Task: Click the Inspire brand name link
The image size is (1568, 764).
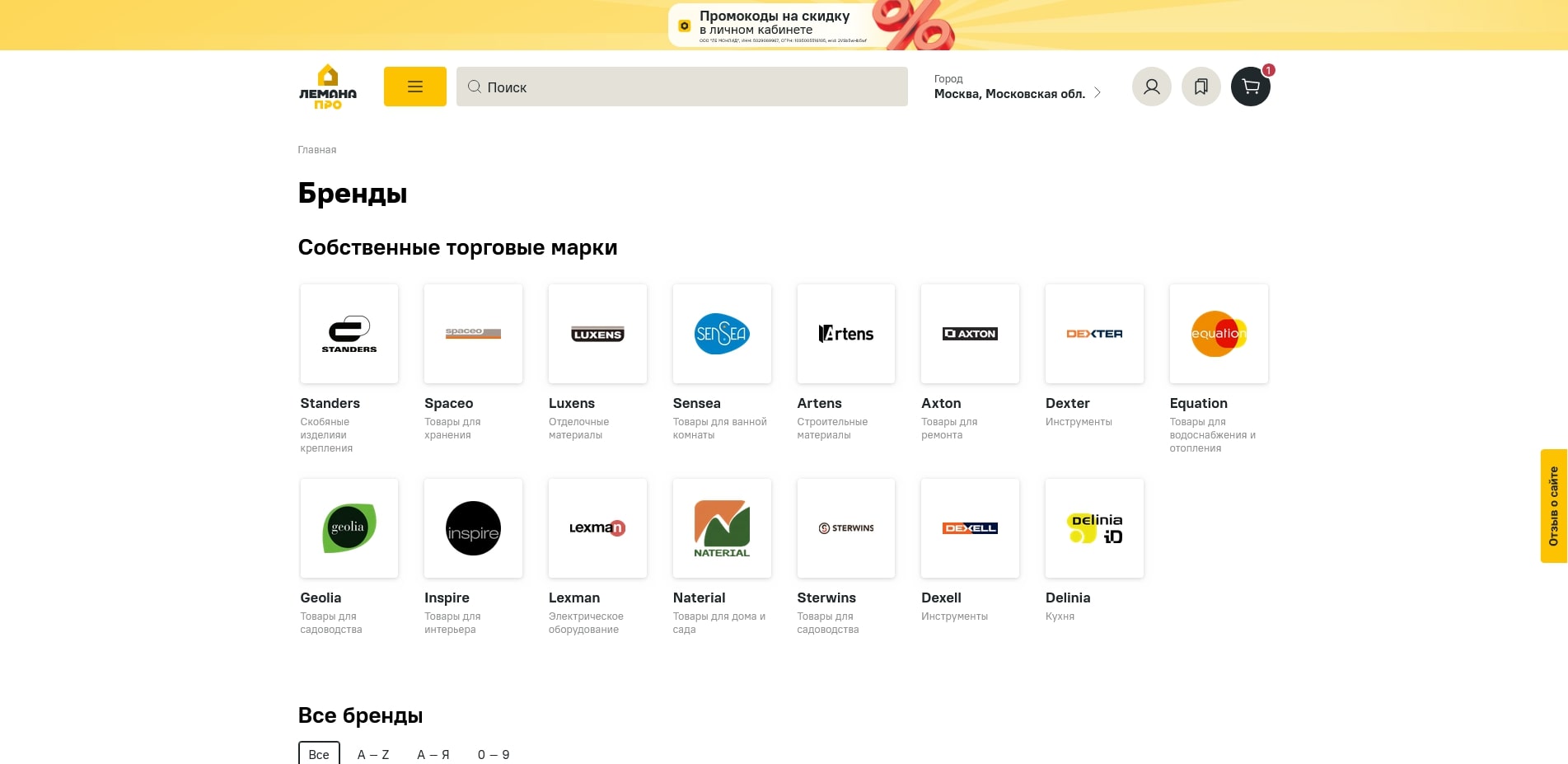Action: (x=447, y=598)
